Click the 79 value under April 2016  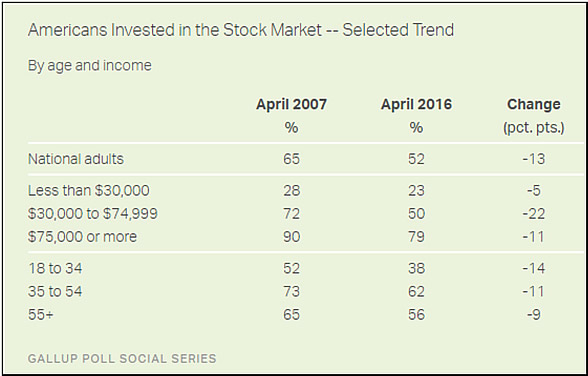click(416, 237)
